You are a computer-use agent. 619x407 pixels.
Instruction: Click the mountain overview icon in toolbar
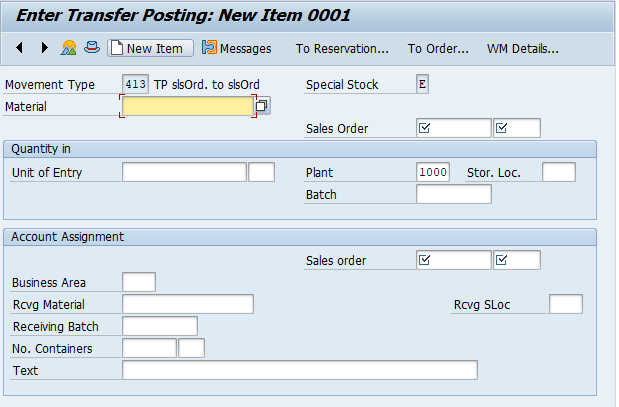pos(69,48)
